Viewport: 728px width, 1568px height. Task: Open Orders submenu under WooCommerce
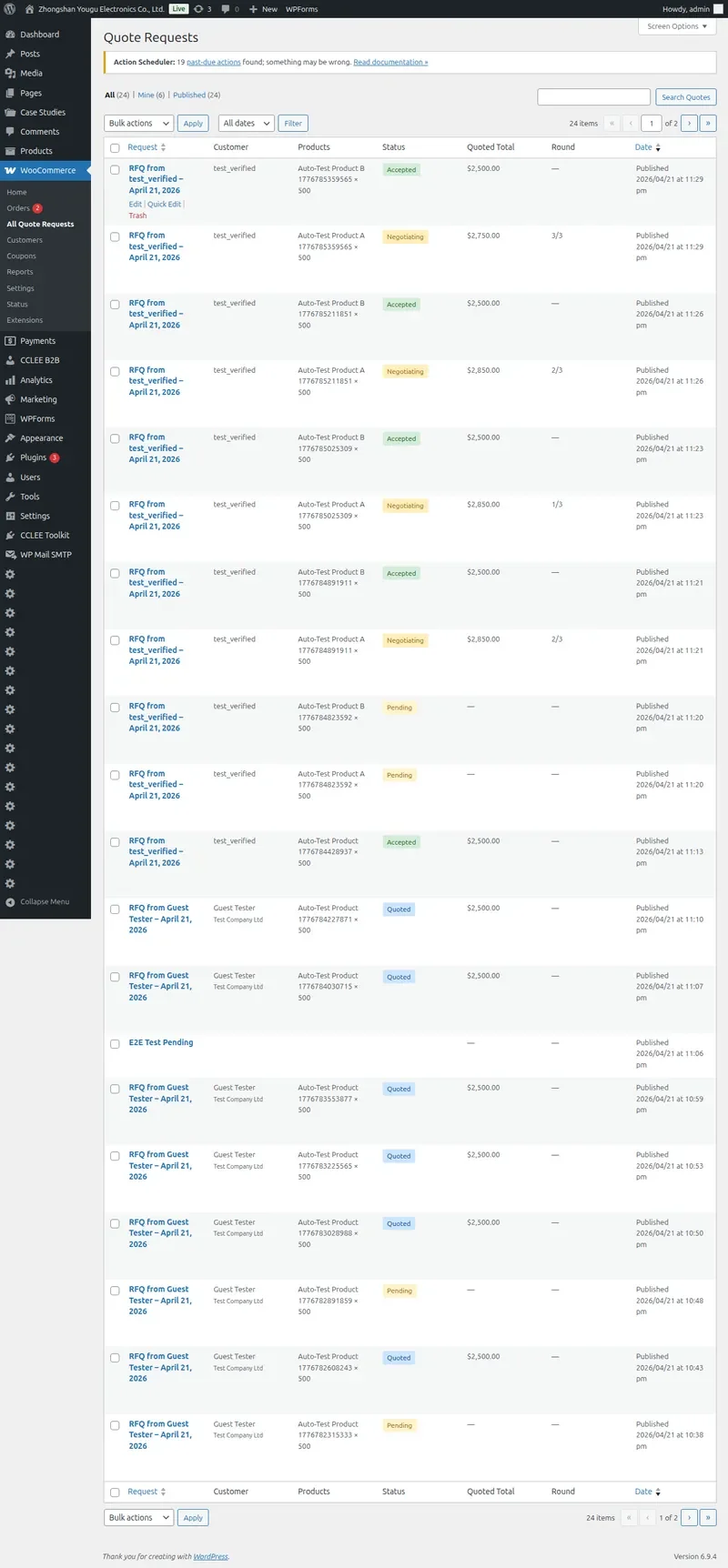[18, 208]
